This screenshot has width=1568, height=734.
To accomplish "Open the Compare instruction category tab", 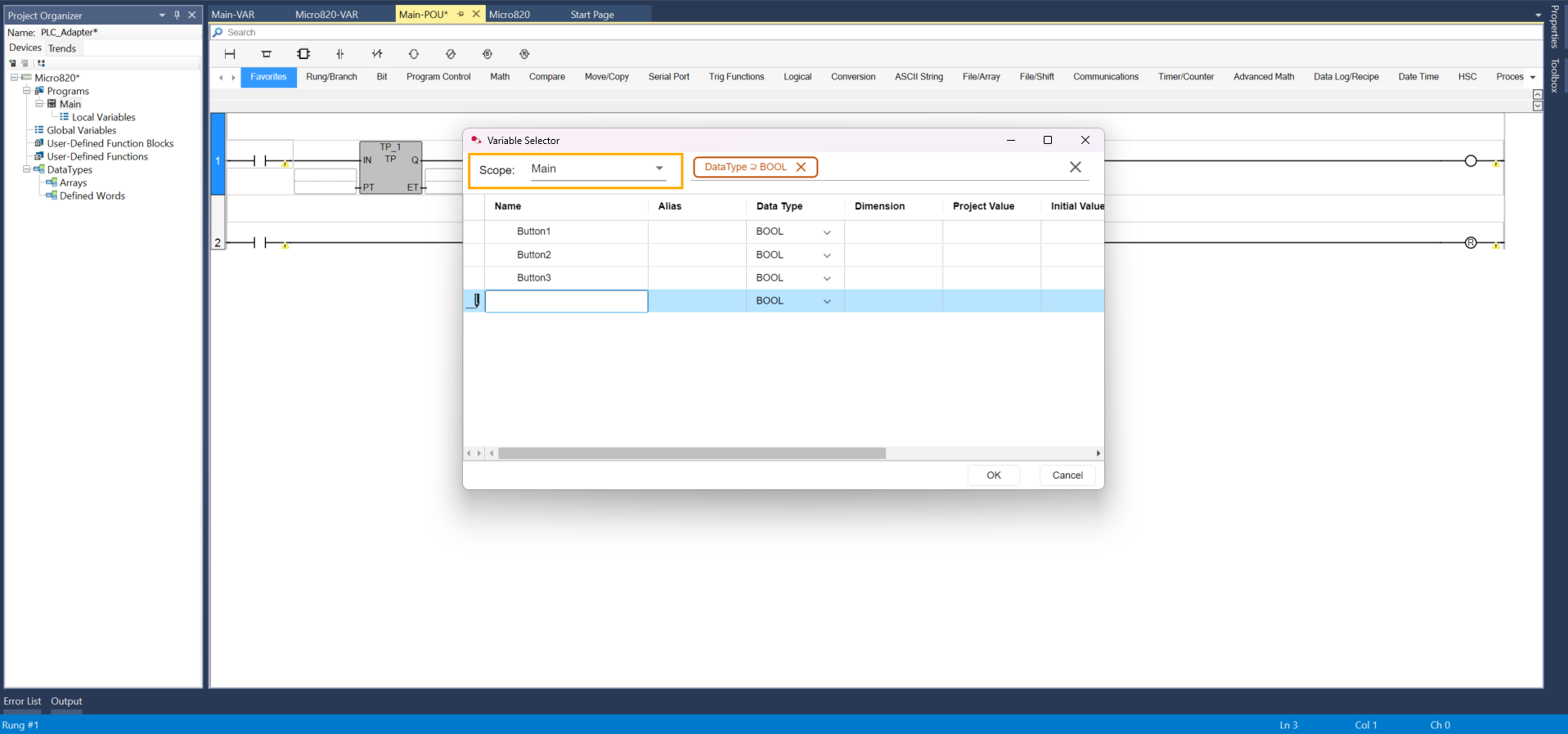I will (x=546, y=77).
